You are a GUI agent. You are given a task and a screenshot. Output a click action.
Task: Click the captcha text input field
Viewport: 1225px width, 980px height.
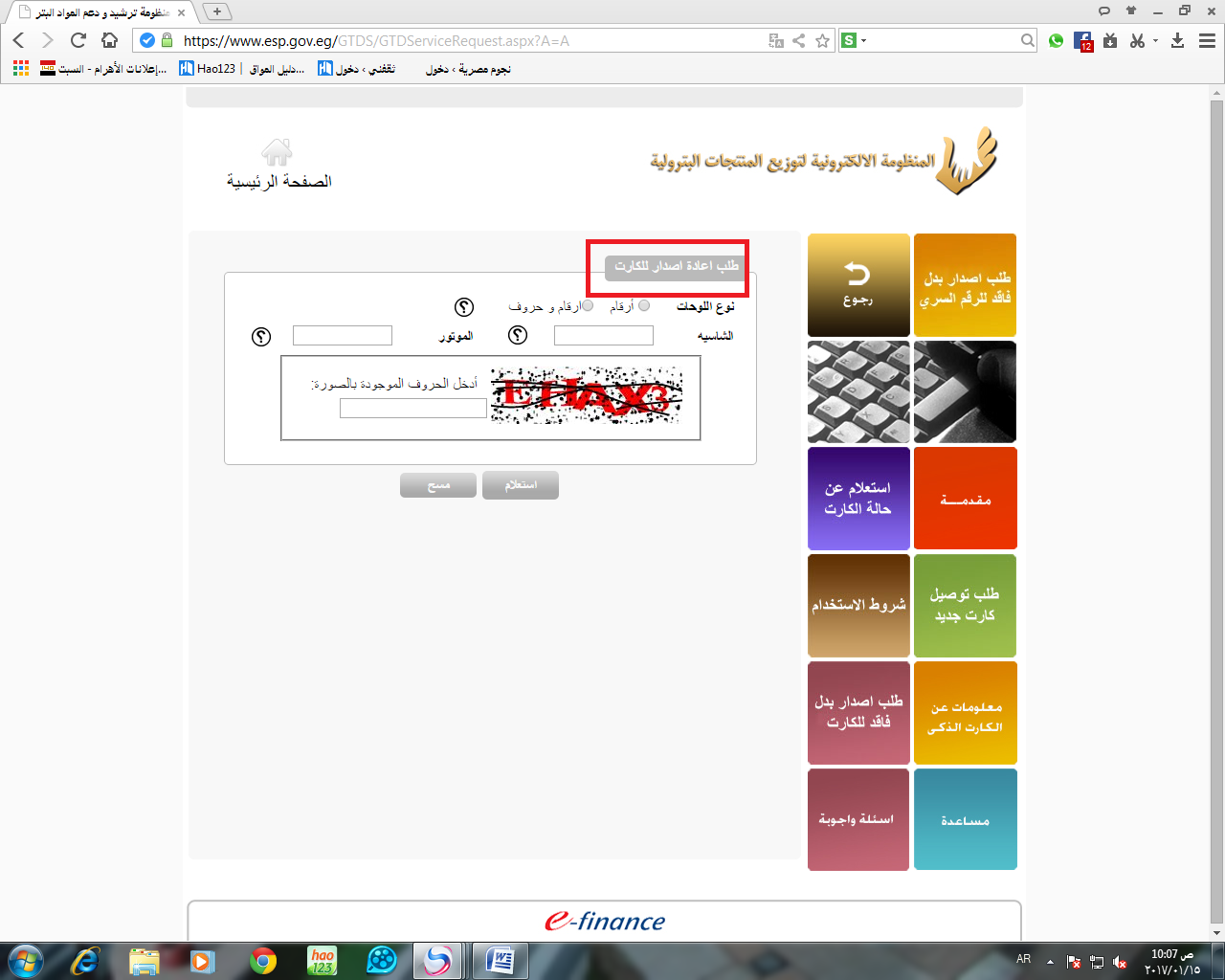coord(413,409)
